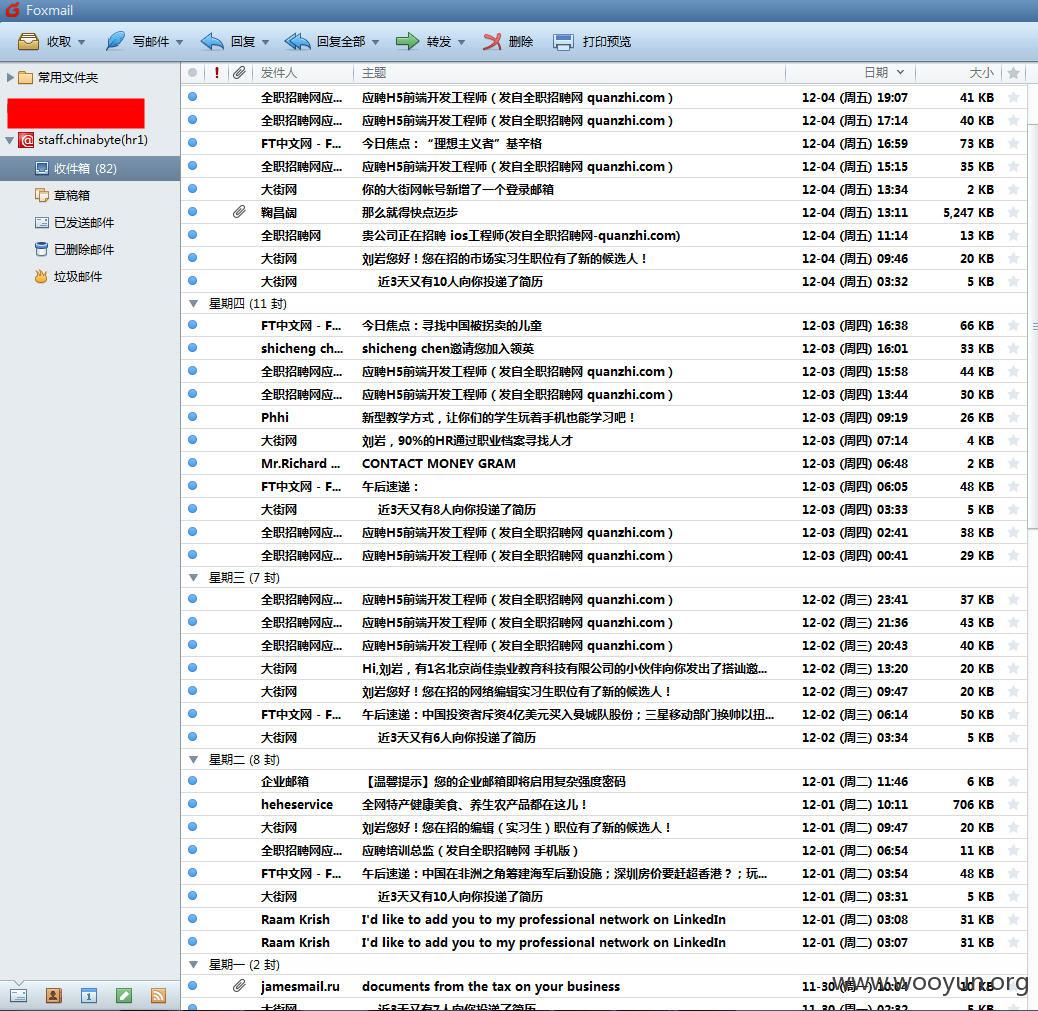
Task: Toggle unread dot on 今日焦点：寻找中国被拐卖的儿童 email
Action: tap(193, 324)
